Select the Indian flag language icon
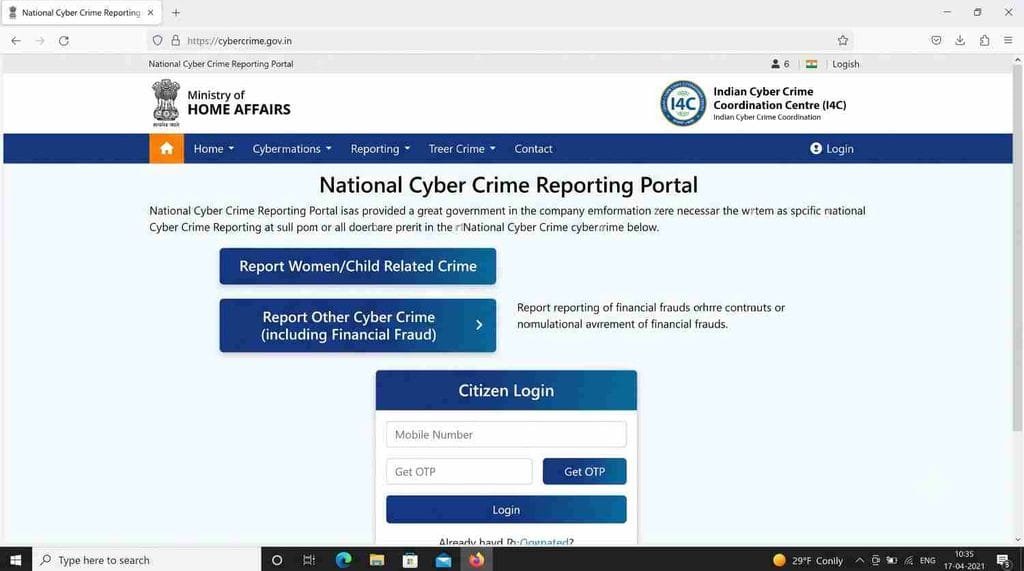1024x571 pixels. pyautogui.click(x=811, y=64)
